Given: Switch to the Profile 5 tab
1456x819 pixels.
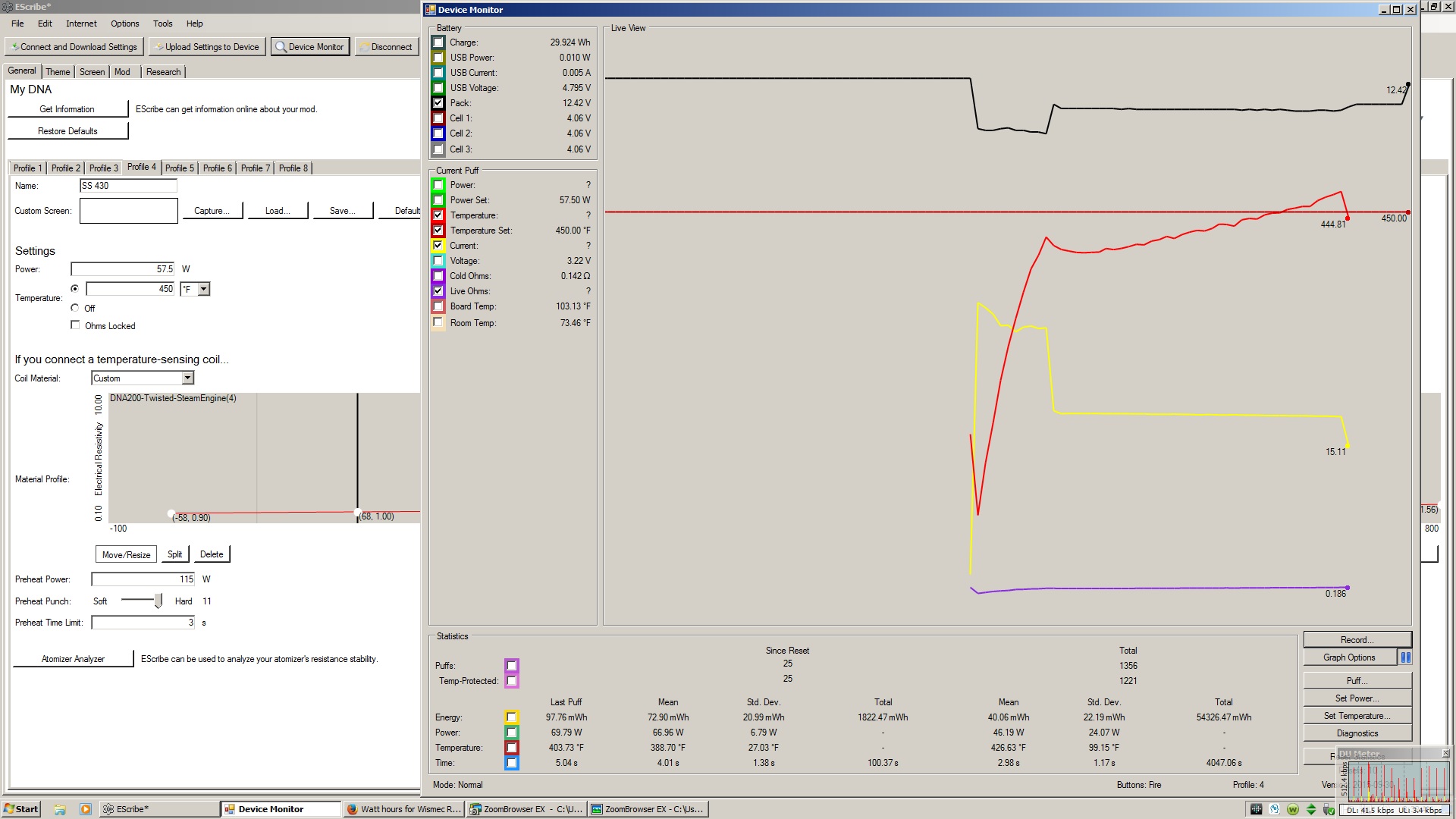Looking at the screenshot, I should tap(180, 168).
